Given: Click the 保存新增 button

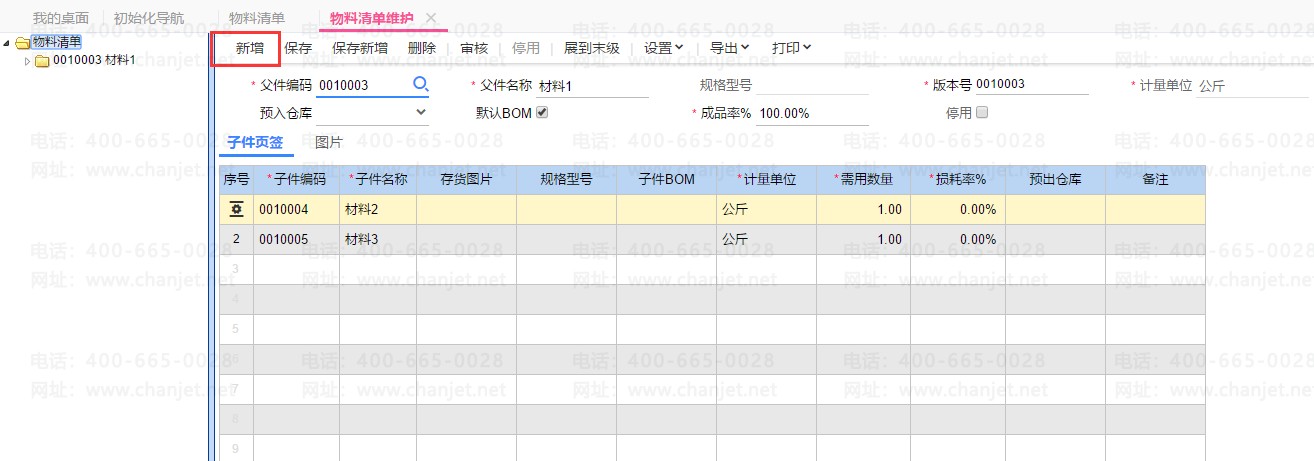Looking at the screenshot, I should (x=360, y=47).
